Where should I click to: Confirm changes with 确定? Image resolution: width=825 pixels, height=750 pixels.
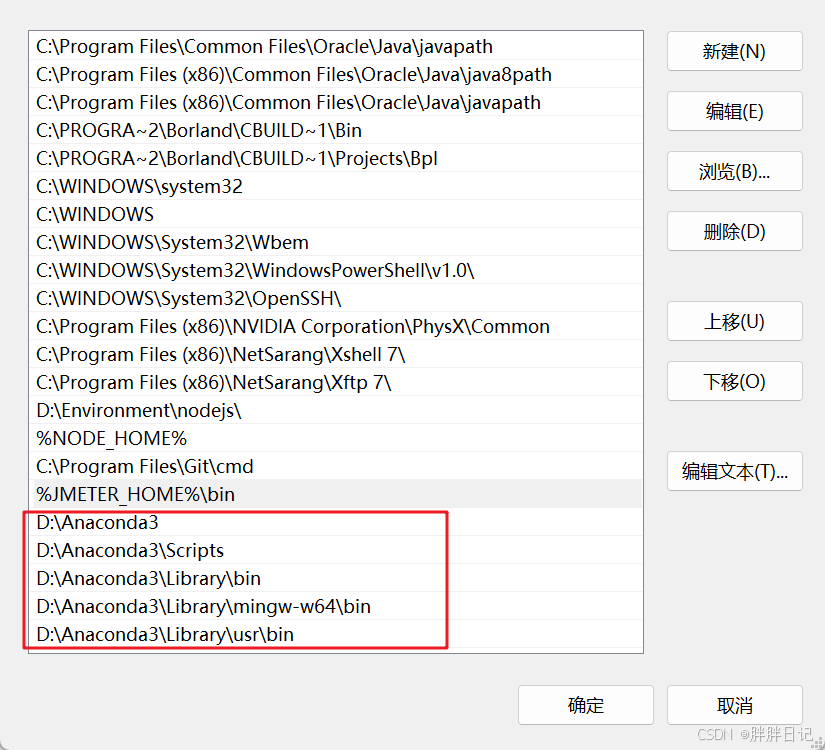[586, 705]
